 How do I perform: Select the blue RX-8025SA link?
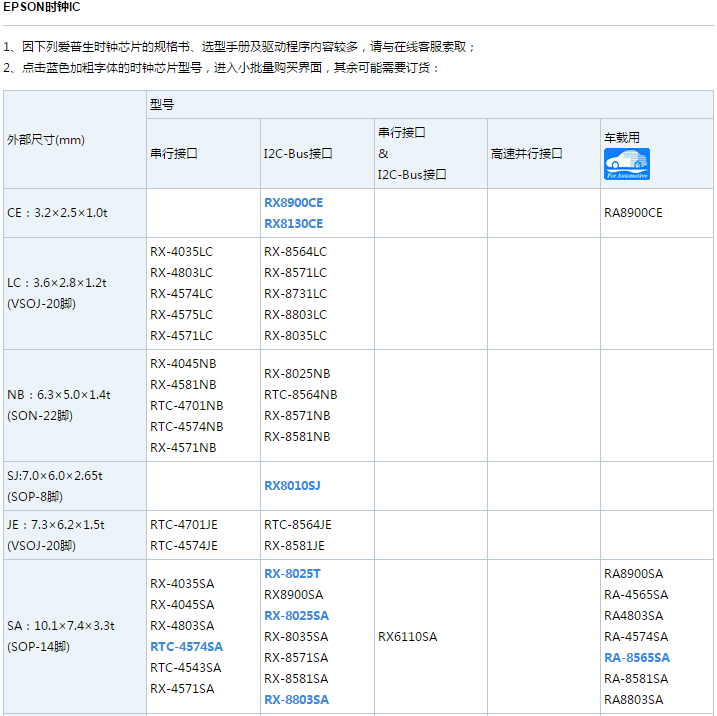[296, 616]
